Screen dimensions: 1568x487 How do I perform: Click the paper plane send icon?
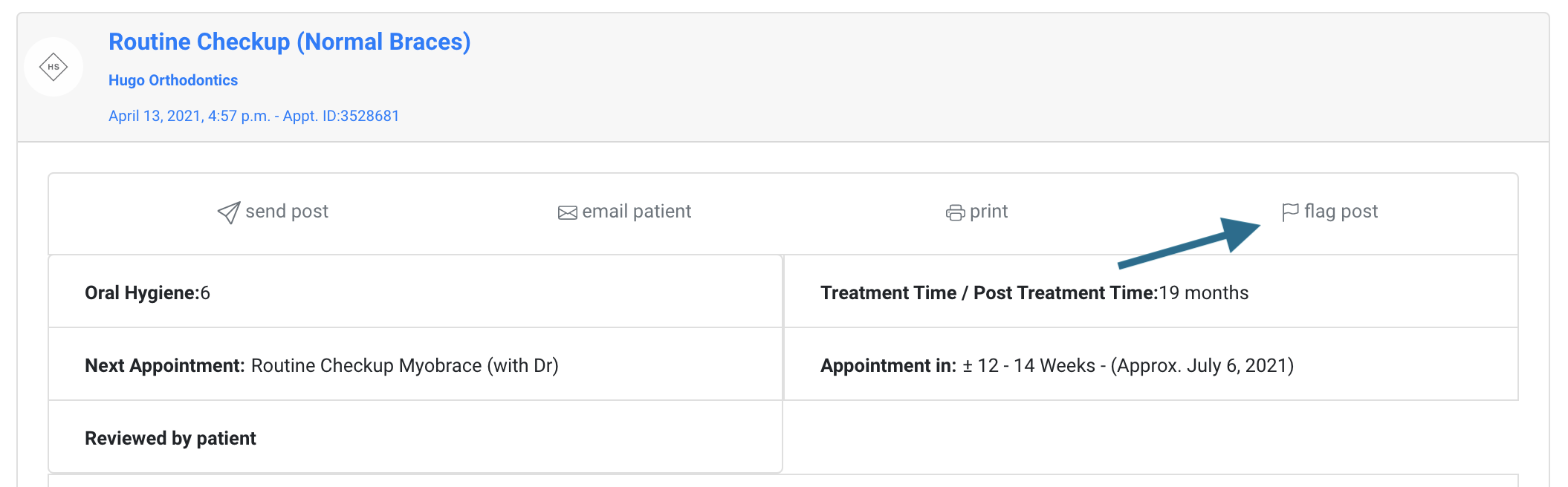(x=228, y=212)
